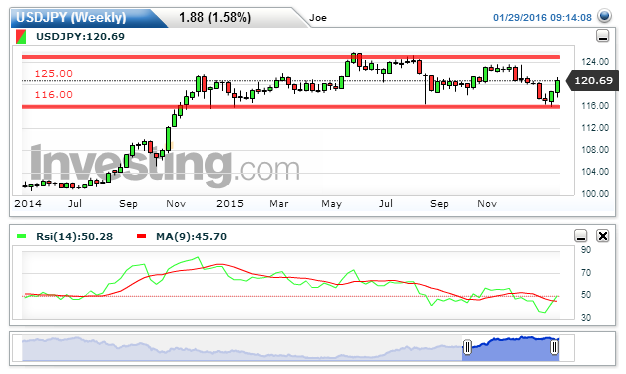Click the 104.00 price axis label
This screenshot has height=374, width=626.
595,172
